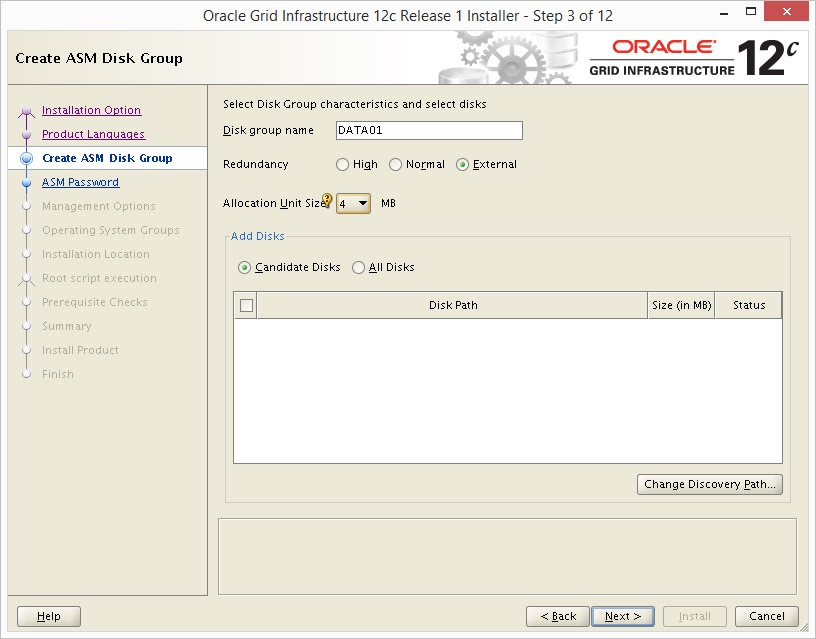Click Management Options step label
Image resolution: width=816 pixels, height=639 pixels.
(98, 206)
